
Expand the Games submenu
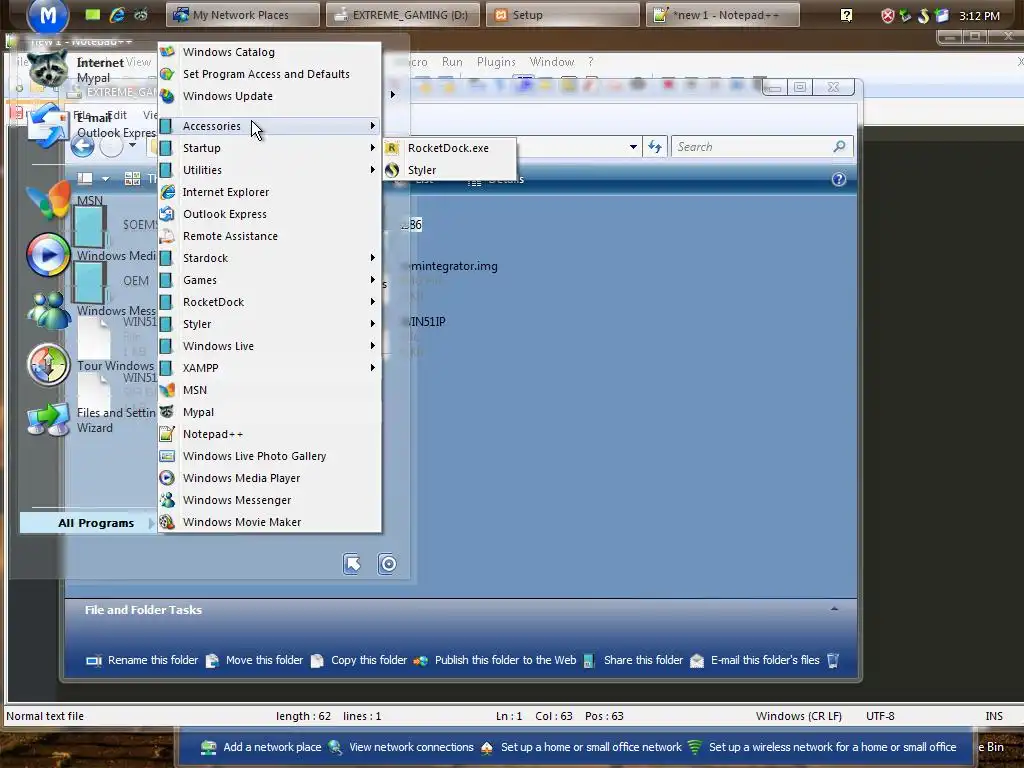(x=269, y=280)
